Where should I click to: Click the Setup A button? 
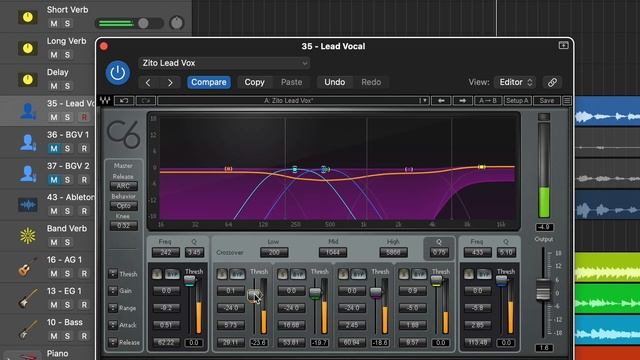pos(518,100)
